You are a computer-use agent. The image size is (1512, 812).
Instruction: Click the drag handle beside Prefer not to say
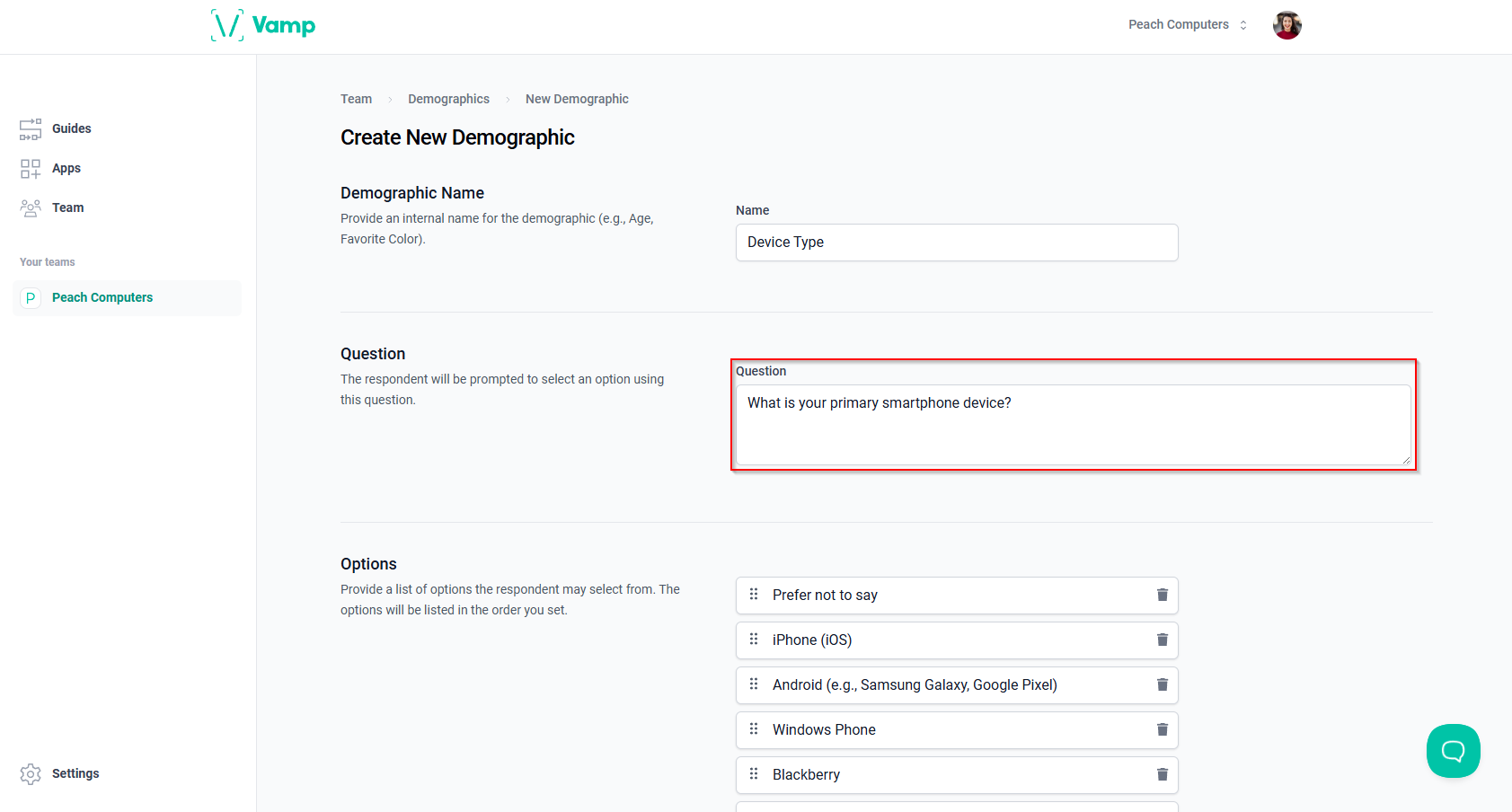pyautogui.click(x=755, y=595)
